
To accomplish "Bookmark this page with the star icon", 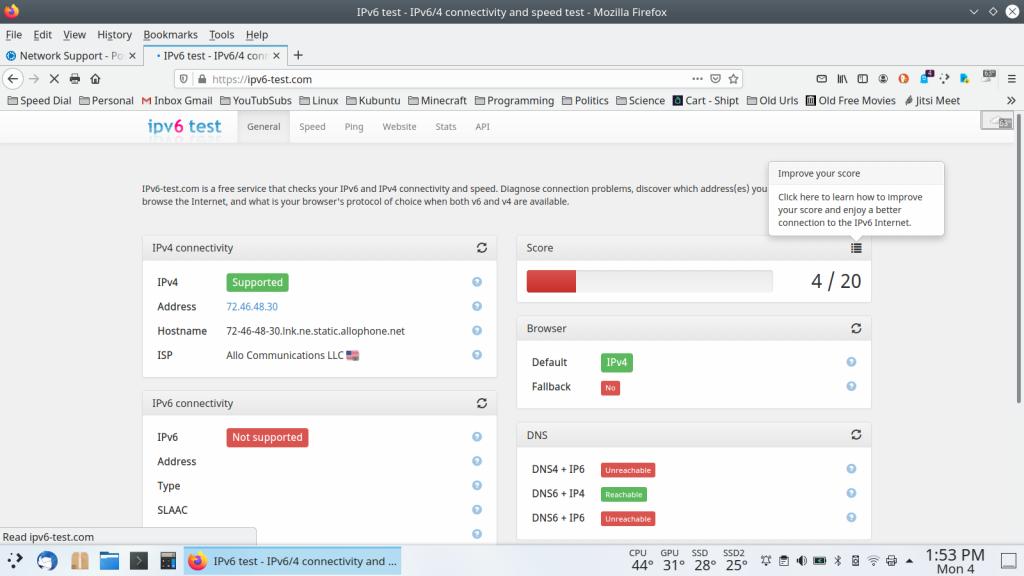I will (x=734, y=79).
